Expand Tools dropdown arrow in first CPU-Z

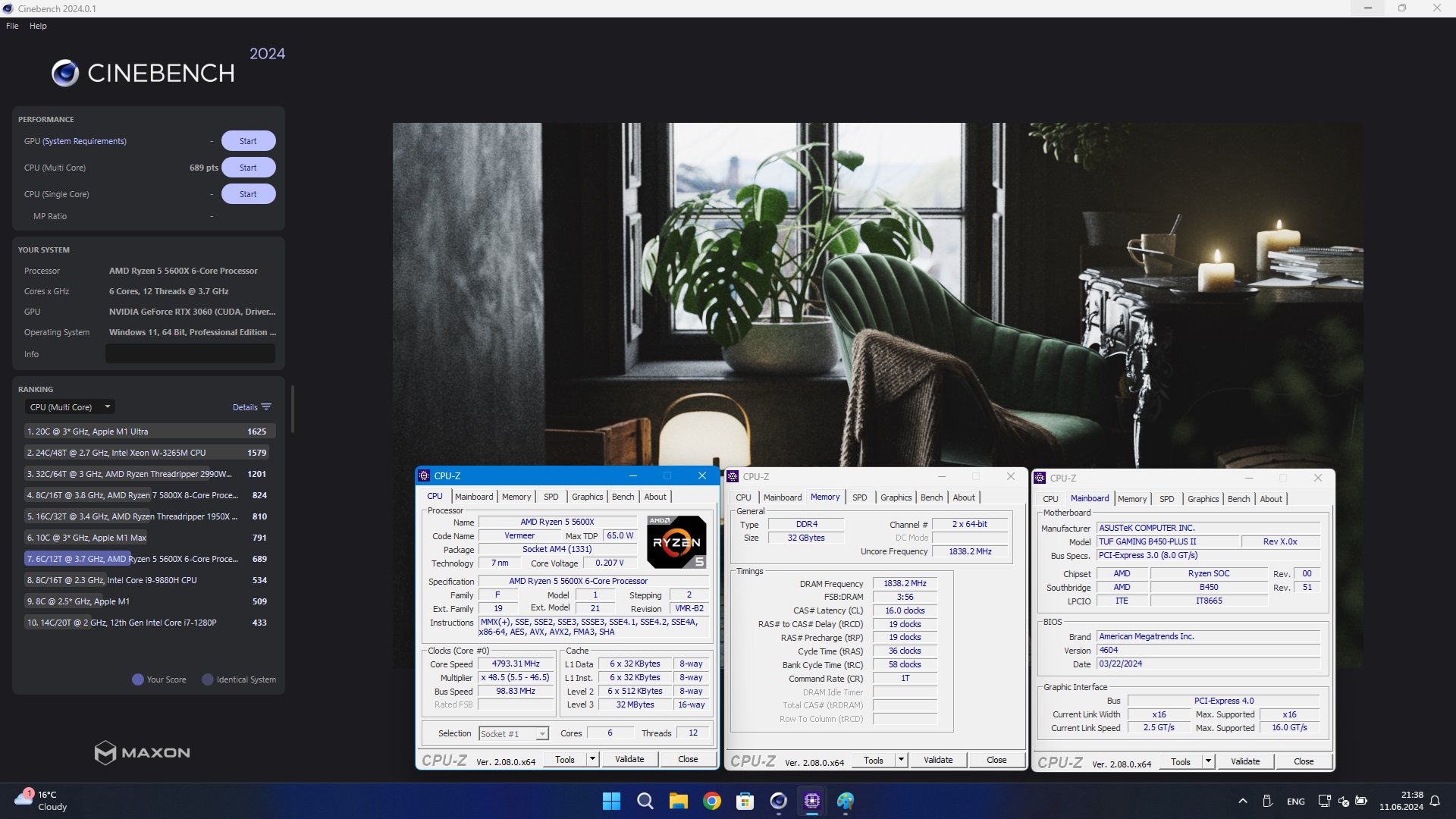(x=593, y=759)
